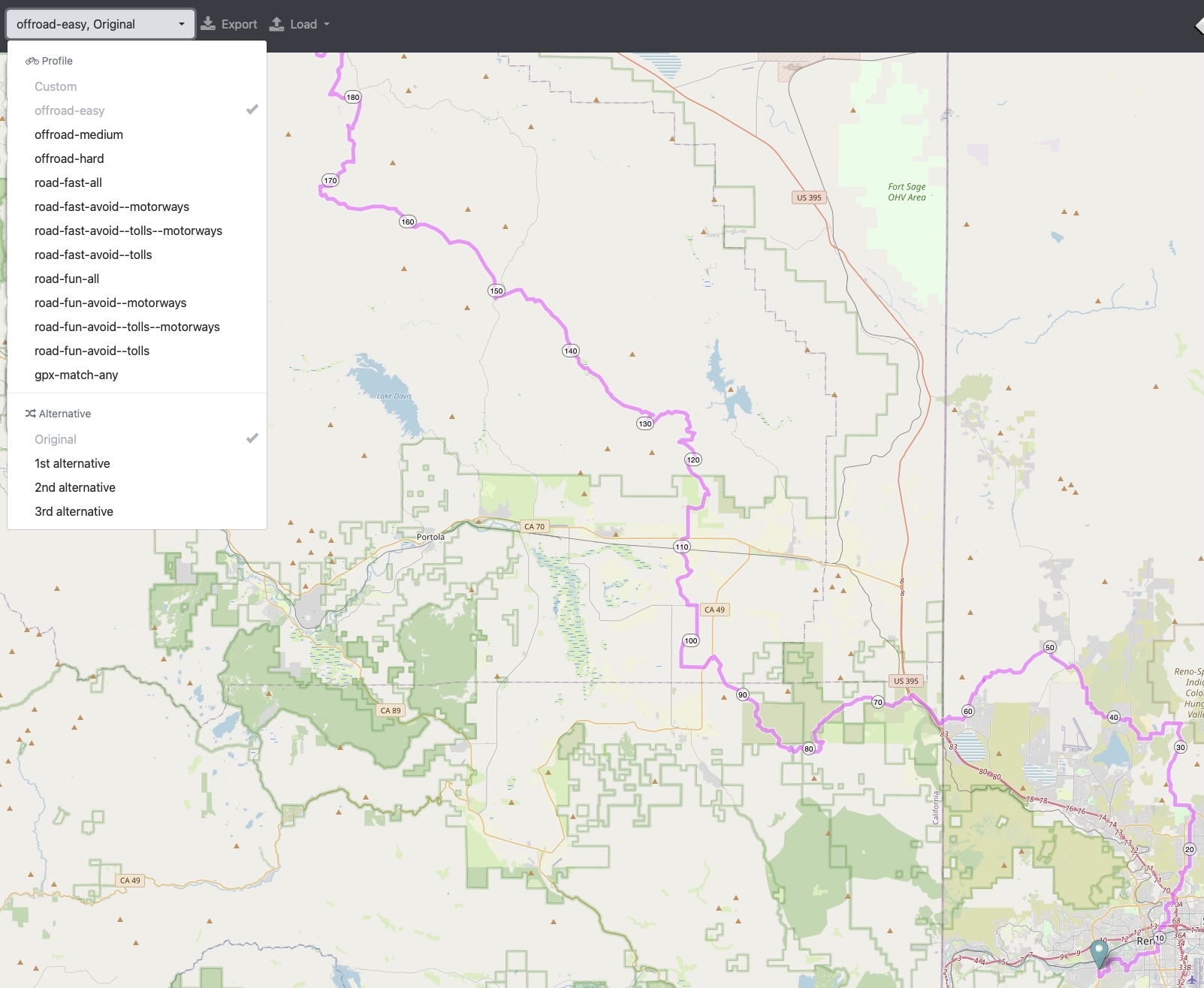Screen dimensions: 1204x988
Task: Choose the road-fun-avoid--tolls profile
Action: click(x=137, y=351)
